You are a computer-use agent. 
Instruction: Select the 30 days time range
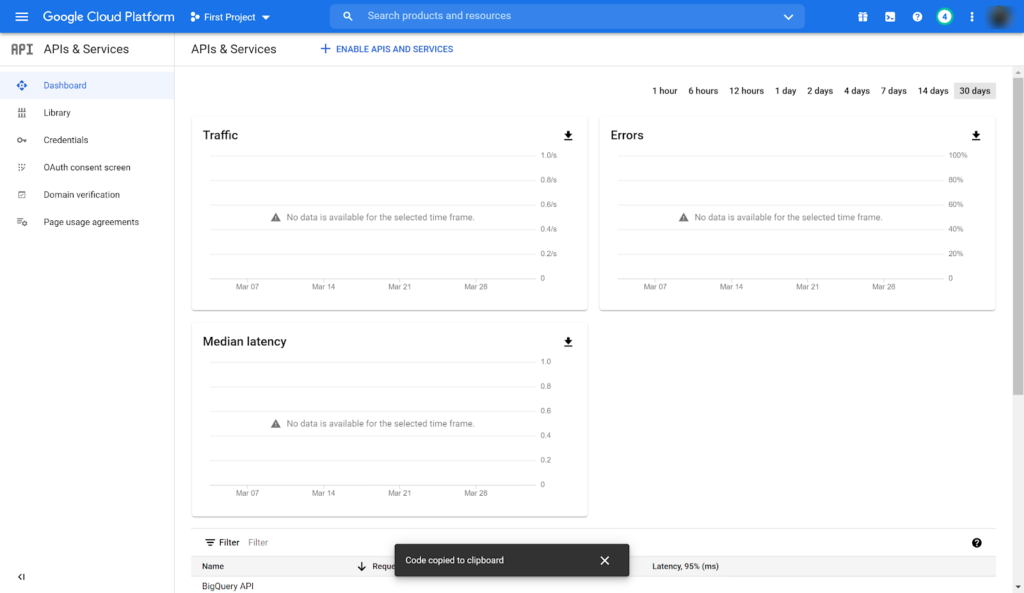click(x=974, y=91)
